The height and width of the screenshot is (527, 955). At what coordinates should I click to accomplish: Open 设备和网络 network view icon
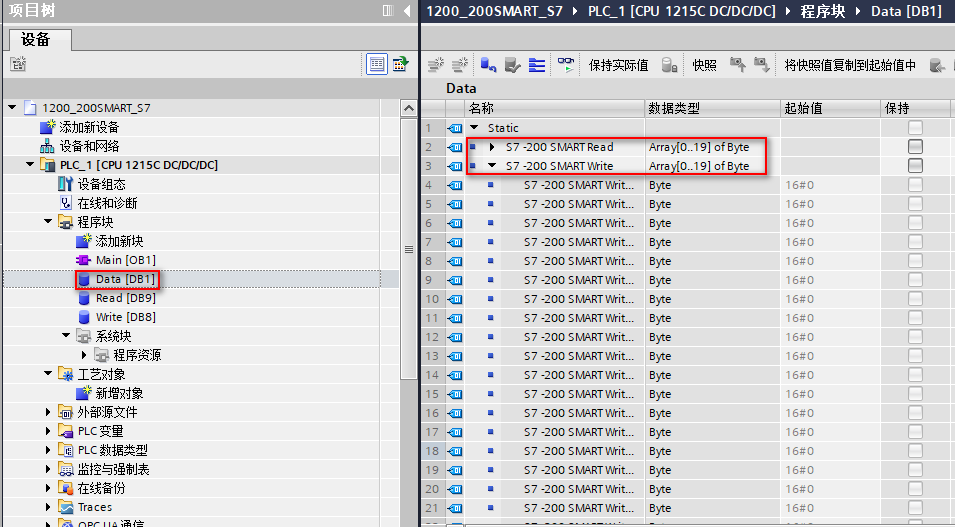point(47,146)
